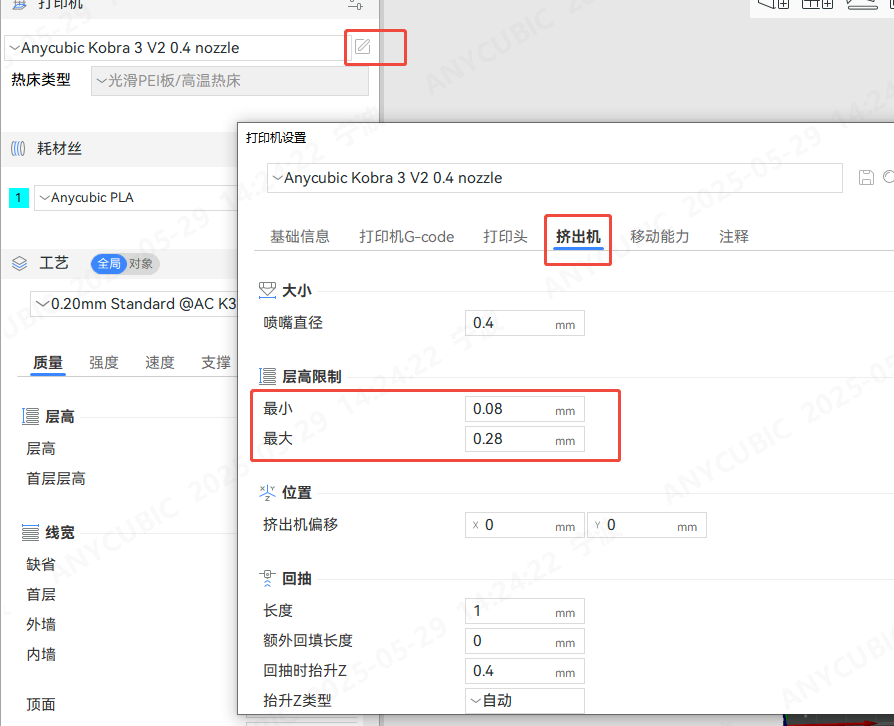Screen dimensions: 894x726
Task: Switch to the 速度 tab in sidebar
Action: coord(160,363)
